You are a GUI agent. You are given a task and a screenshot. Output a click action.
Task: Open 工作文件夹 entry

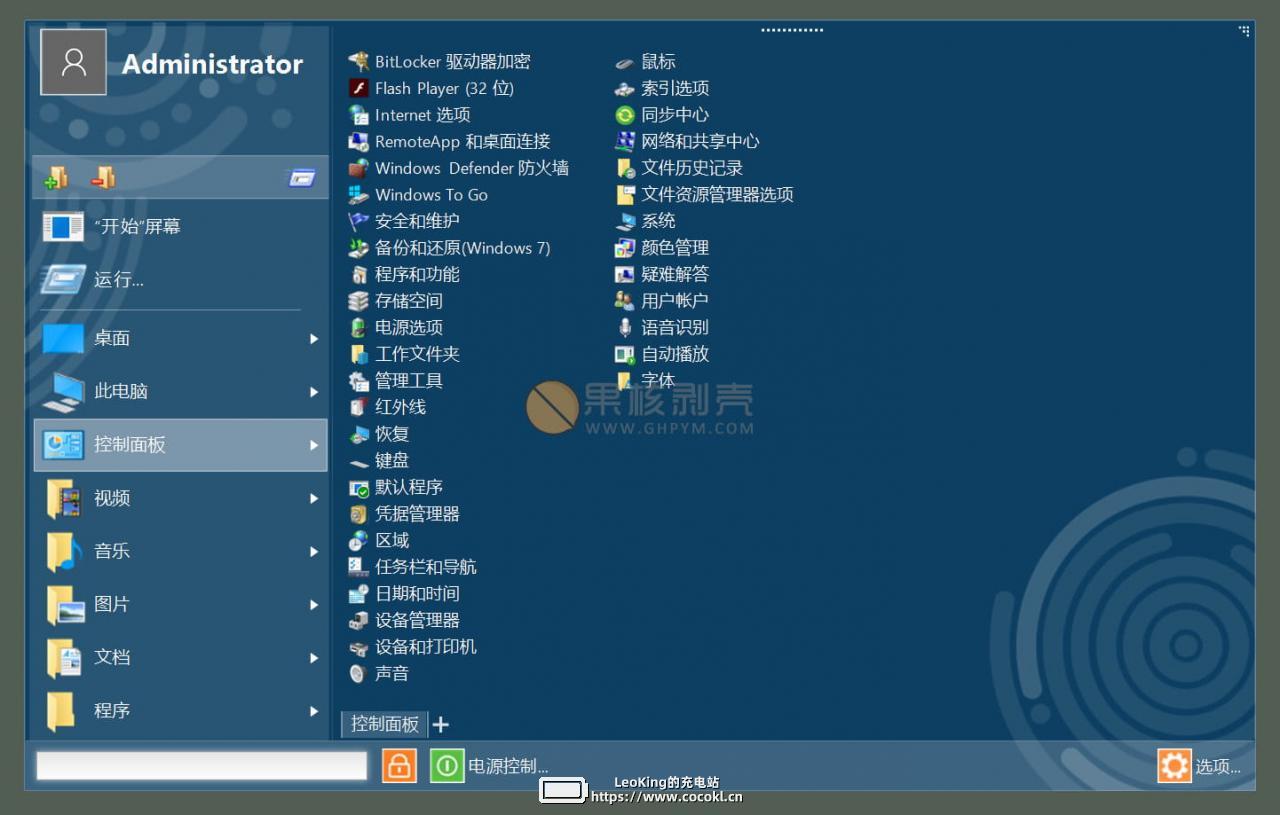[x=403, y=354]
